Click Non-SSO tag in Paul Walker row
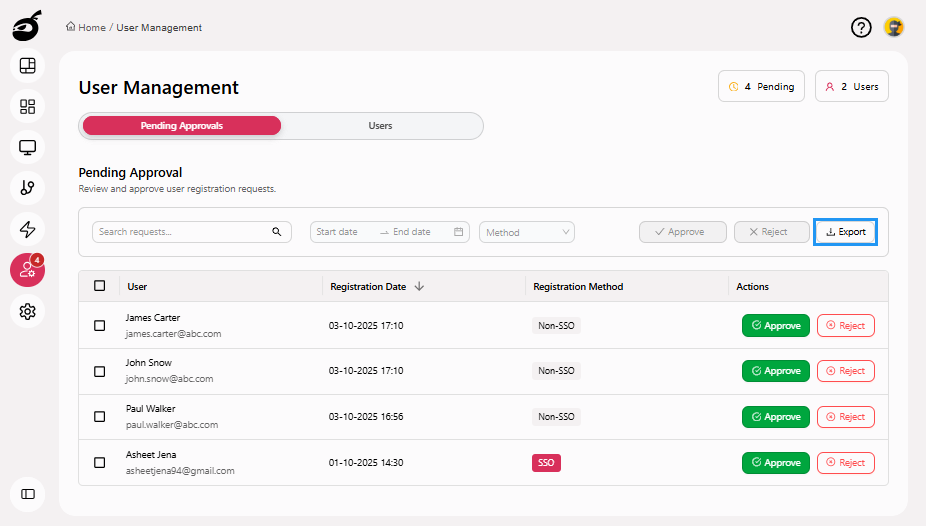The image size is (926, 526). coord(556,417)
